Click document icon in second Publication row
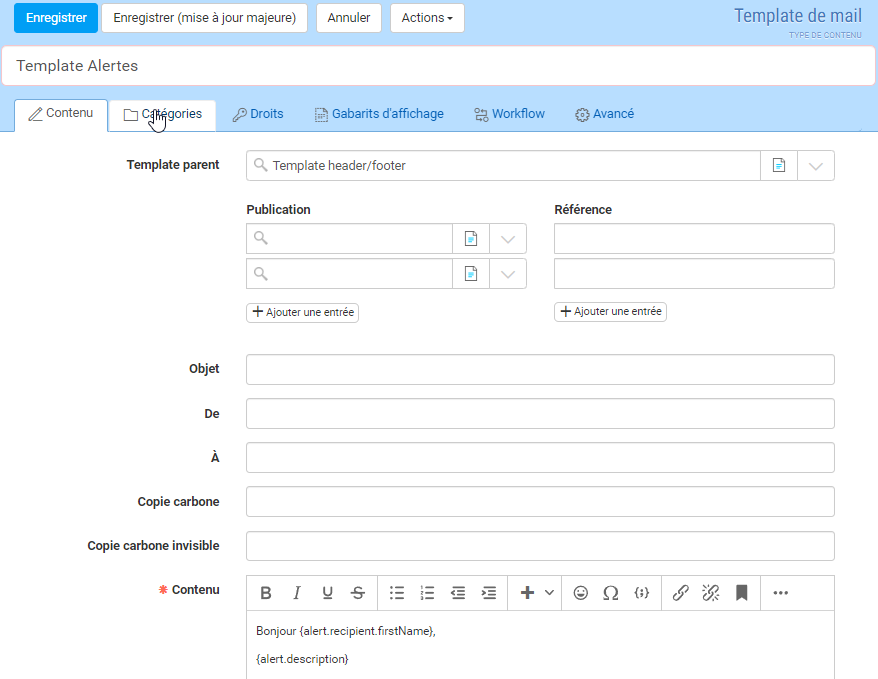The image size is (878, 679). pos(471,274)
